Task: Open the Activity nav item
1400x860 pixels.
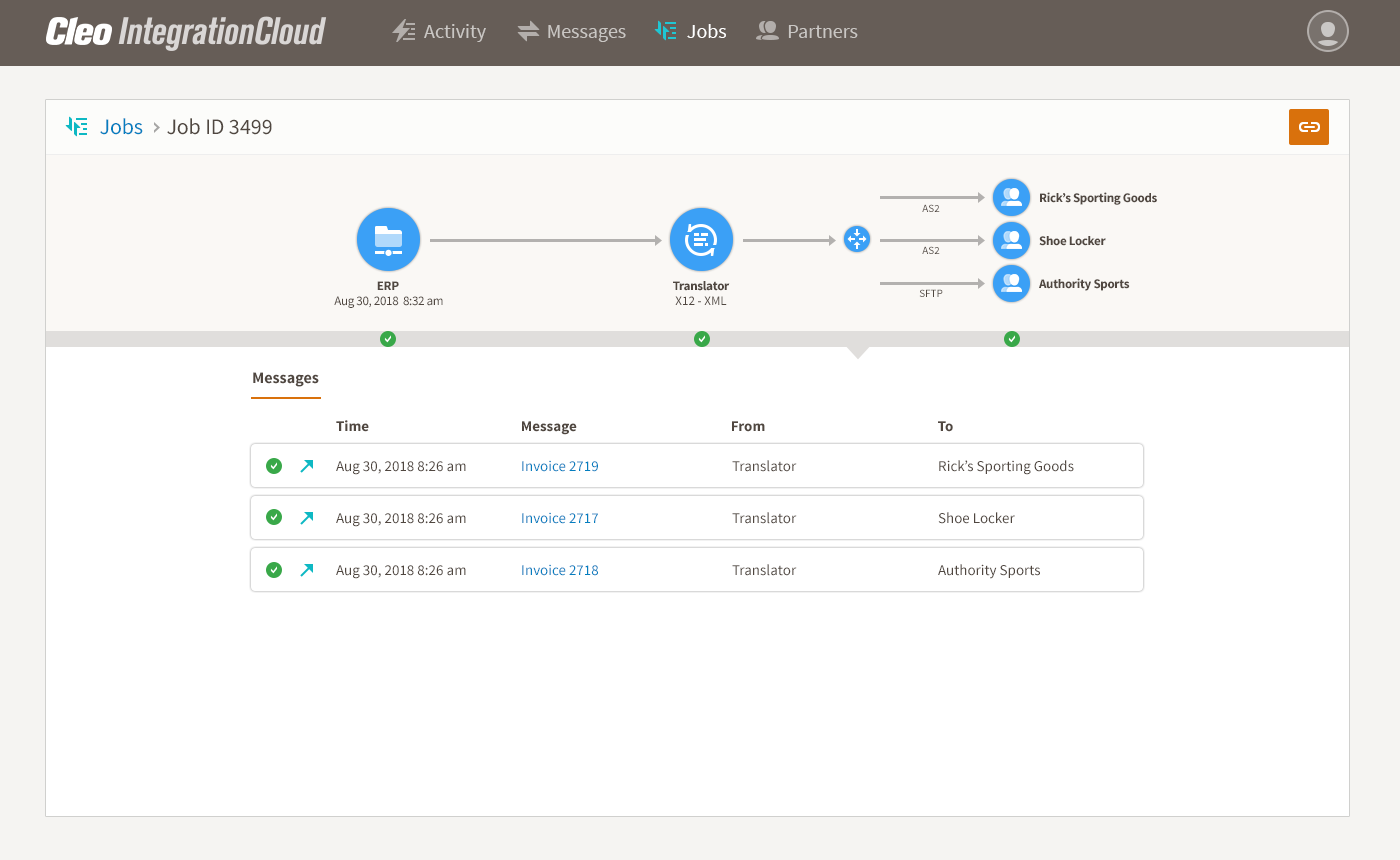Action: pyautogui.click(x=439, y=32)
